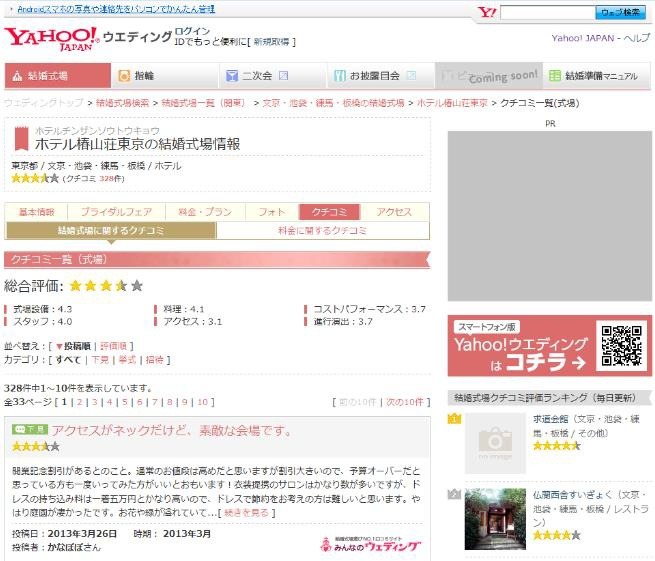Image resolution: width=655 pixels, height=561 pixels.
Task: Open the アクセス tab
Action: 394,212
